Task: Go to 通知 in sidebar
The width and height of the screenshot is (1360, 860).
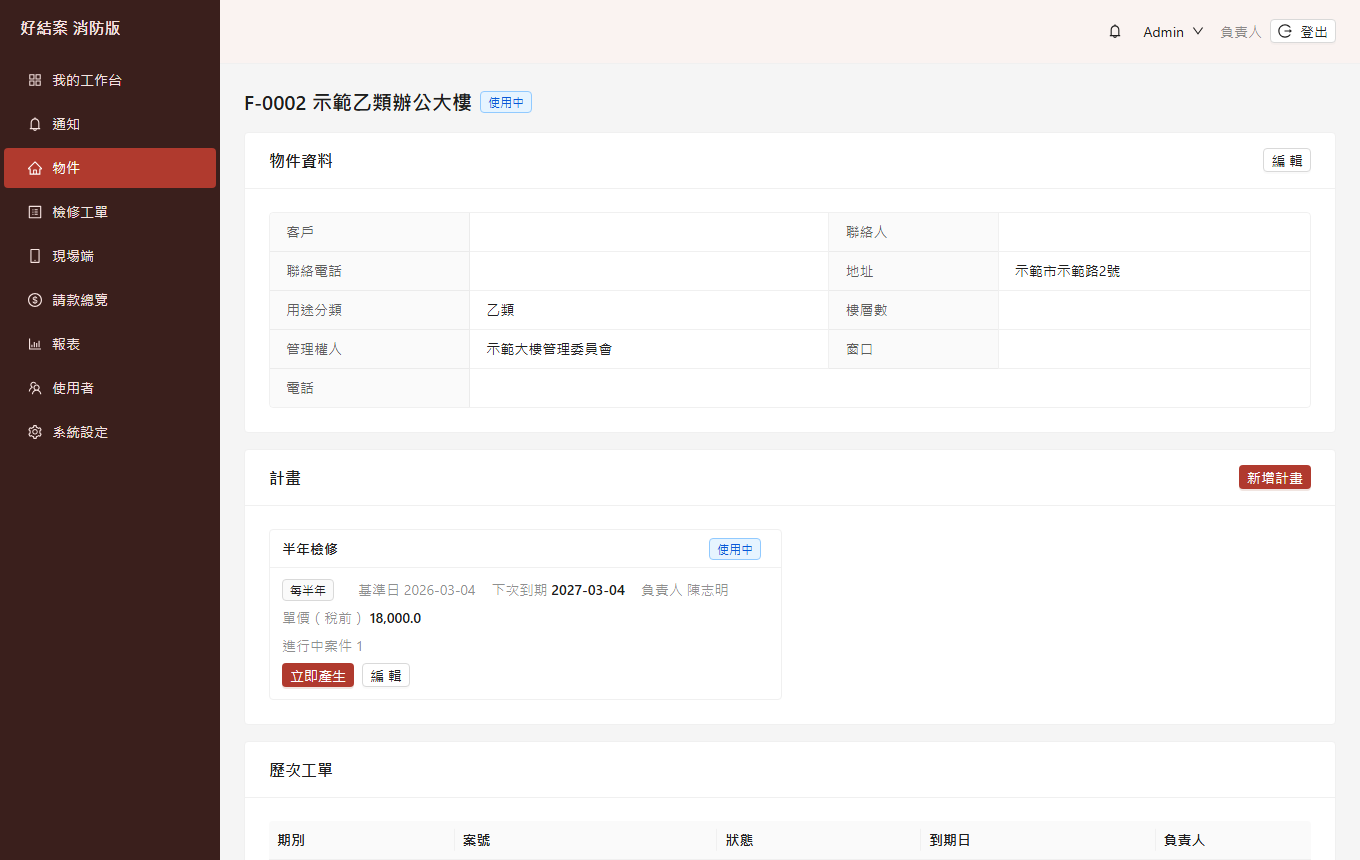Action: (x=110, y=124)
